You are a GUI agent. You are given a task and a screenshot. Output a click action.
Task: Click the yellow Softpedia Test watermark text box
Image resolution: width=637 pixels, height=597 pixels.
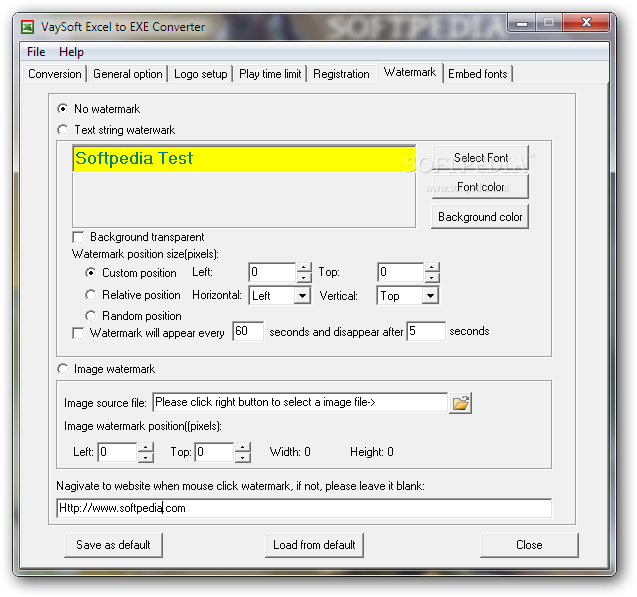(244, 159)
